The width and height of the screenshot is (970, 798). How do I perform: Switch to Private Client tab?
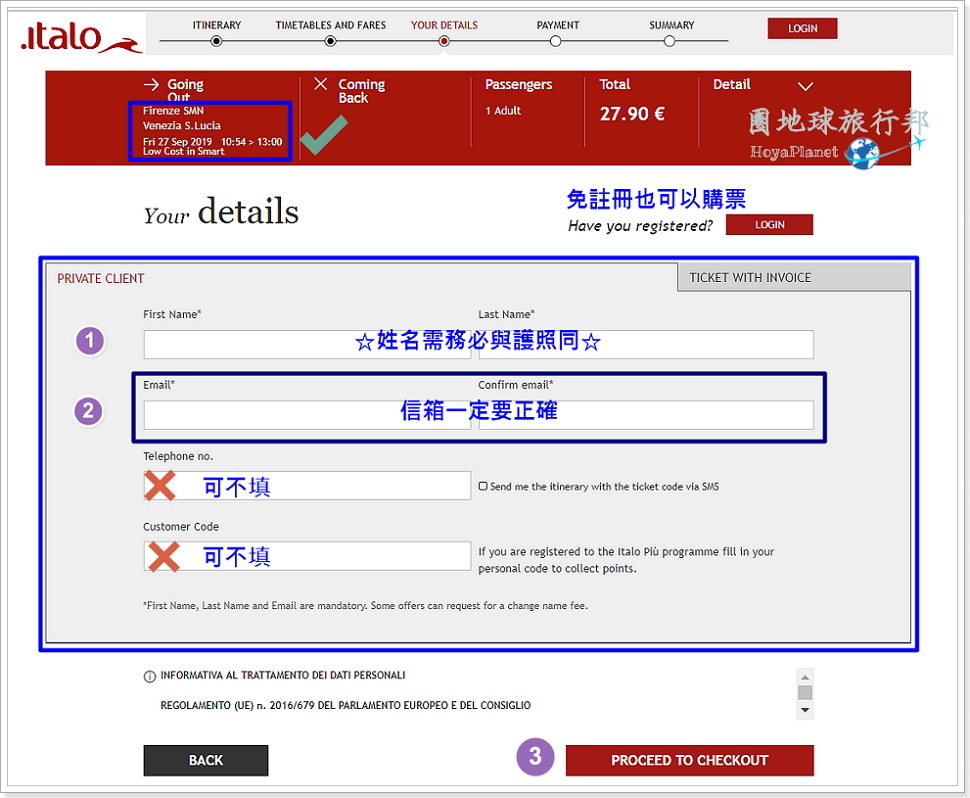pos(101,278)
